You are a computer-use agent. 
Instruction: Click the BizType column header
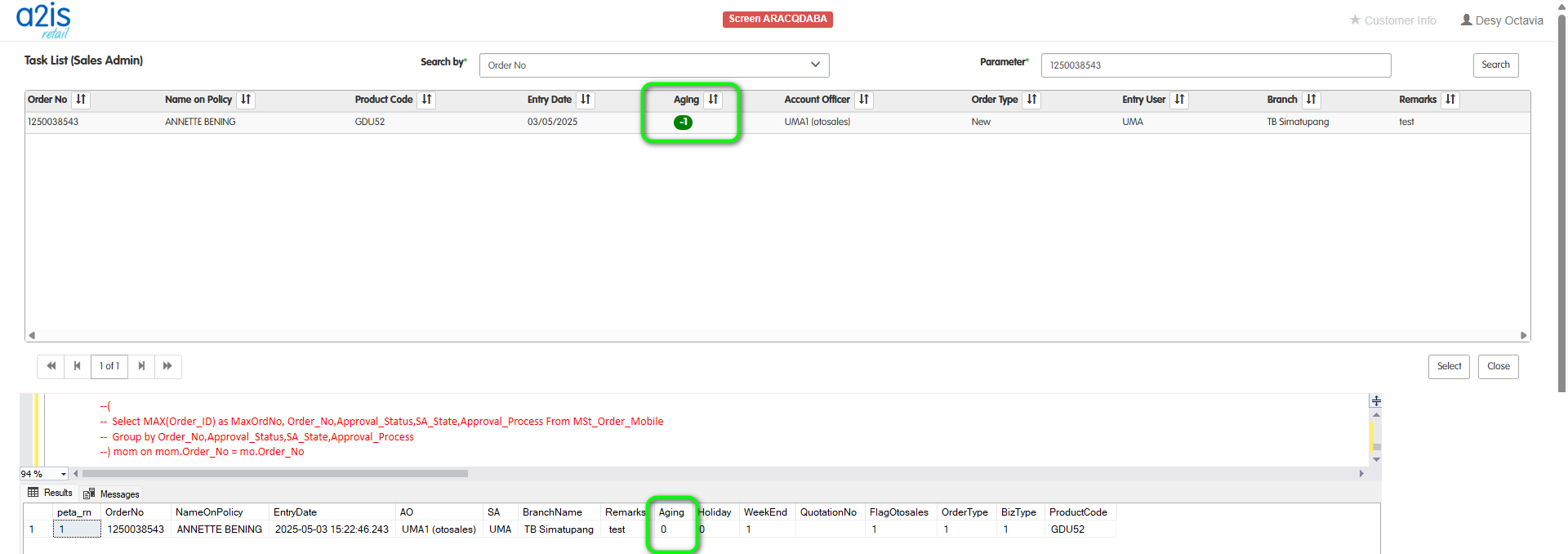(x=1021, y=512)
